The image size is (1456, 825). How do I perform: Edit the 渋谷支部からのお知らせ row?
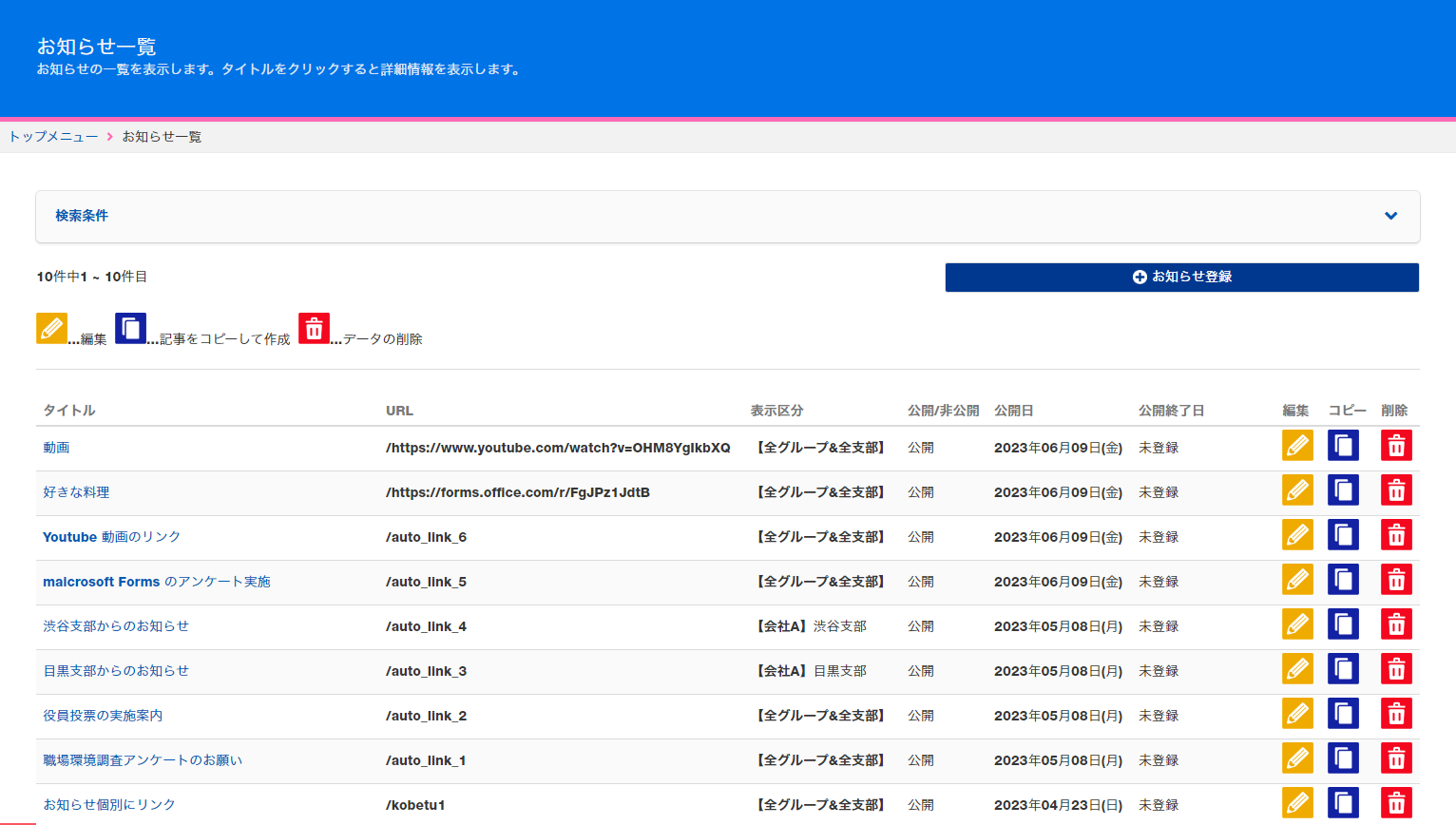tap(1297, 624)
